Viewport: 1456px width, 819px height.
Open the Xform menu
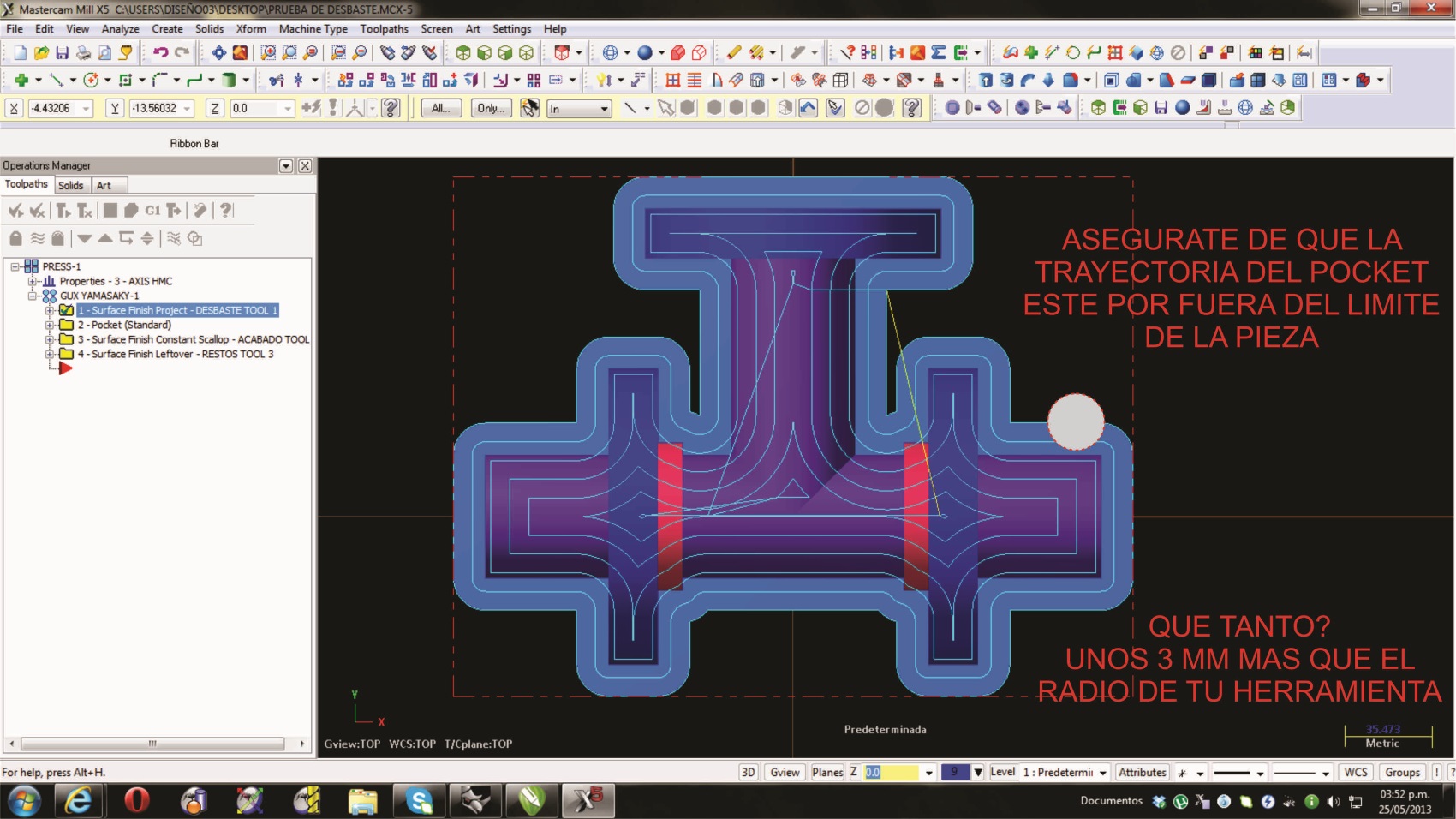(251, 28)
